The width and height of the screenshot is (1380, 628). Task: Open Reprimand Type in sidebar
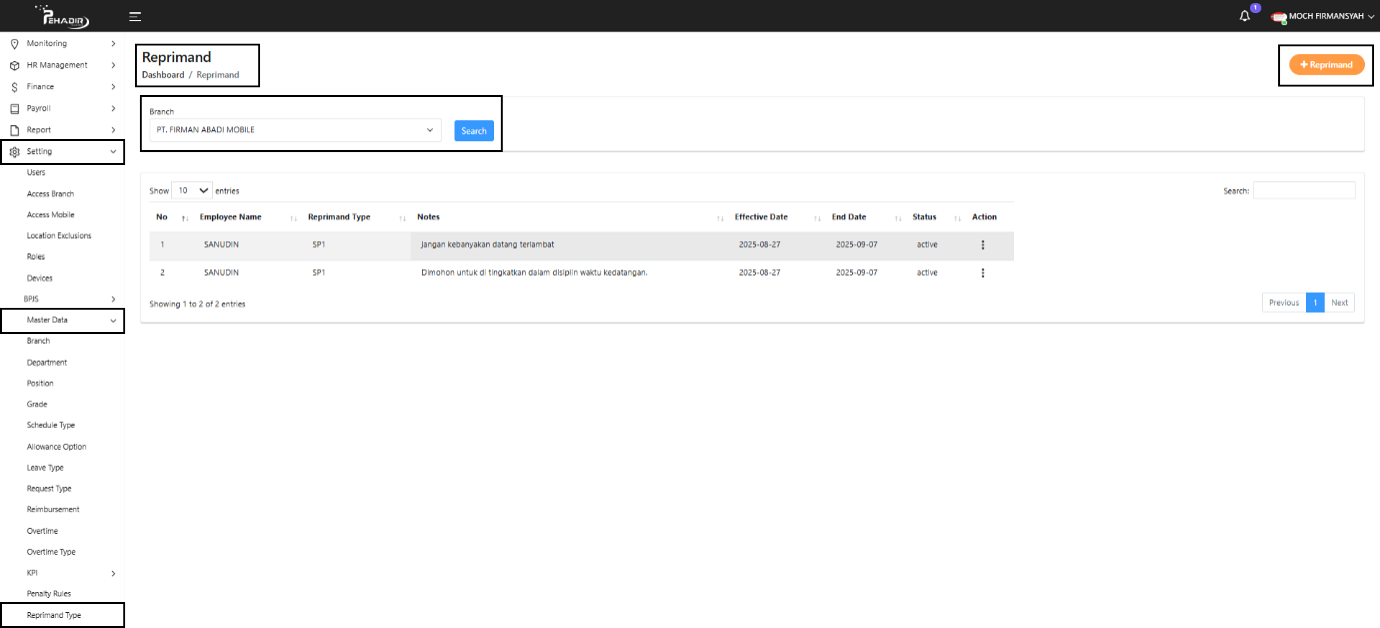pyautogui.click(x=54, y=615)
